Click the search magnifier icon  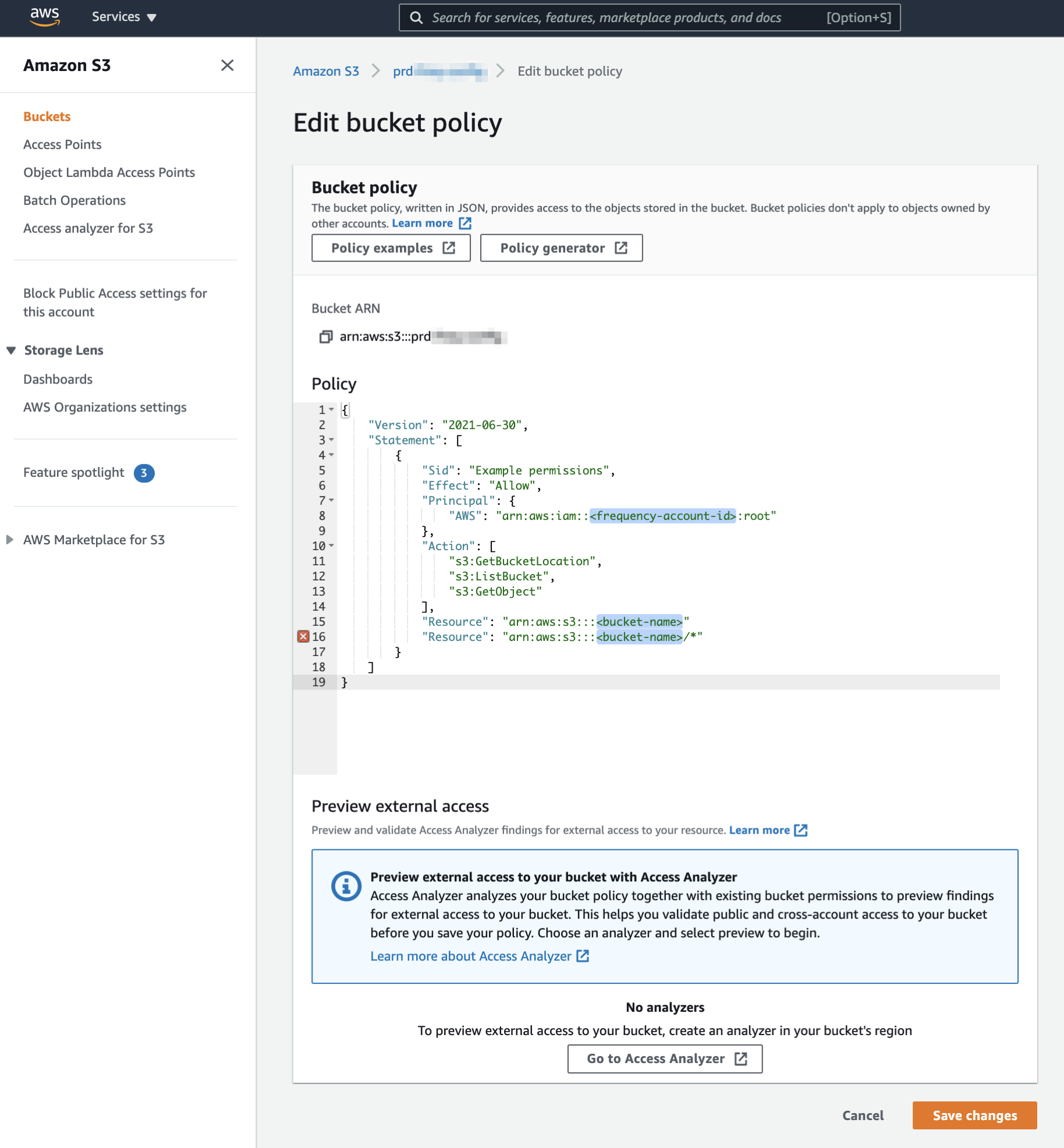(x=416, y=17)
